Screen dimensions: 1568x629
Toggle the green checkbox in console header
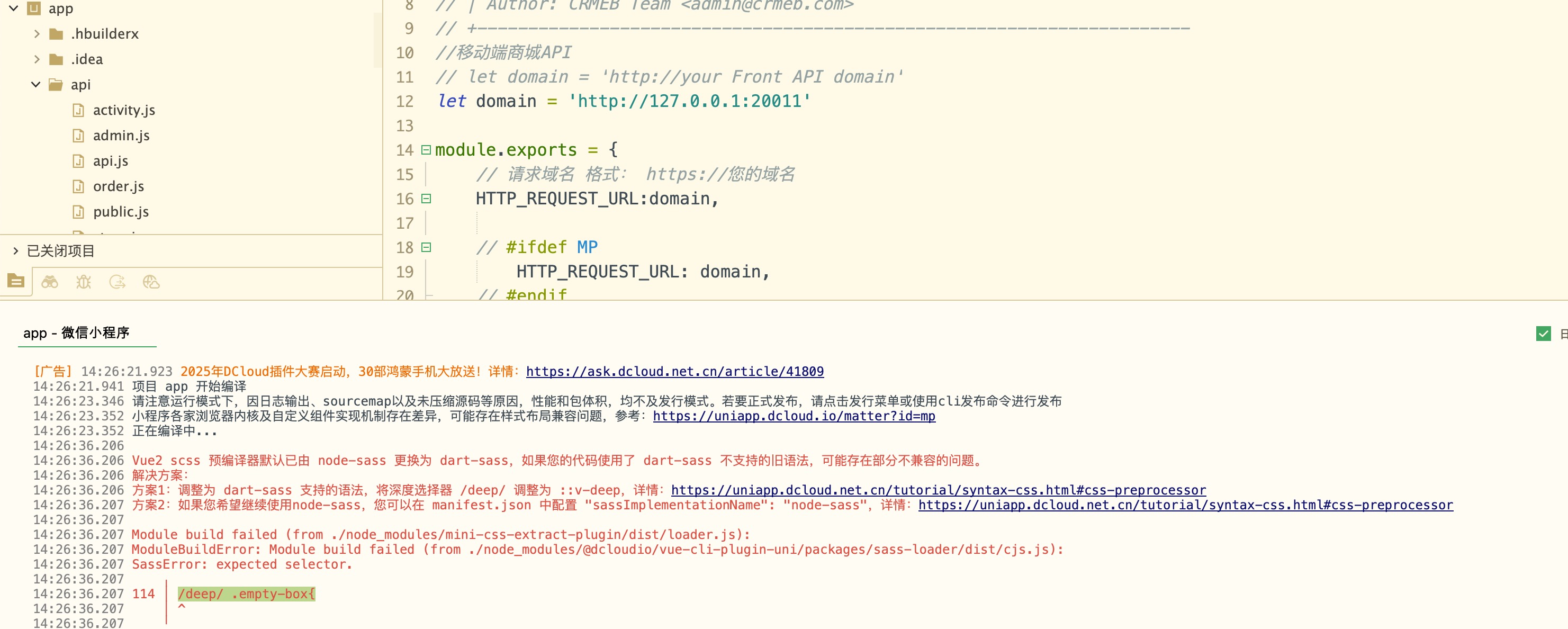click(1543, 333)
